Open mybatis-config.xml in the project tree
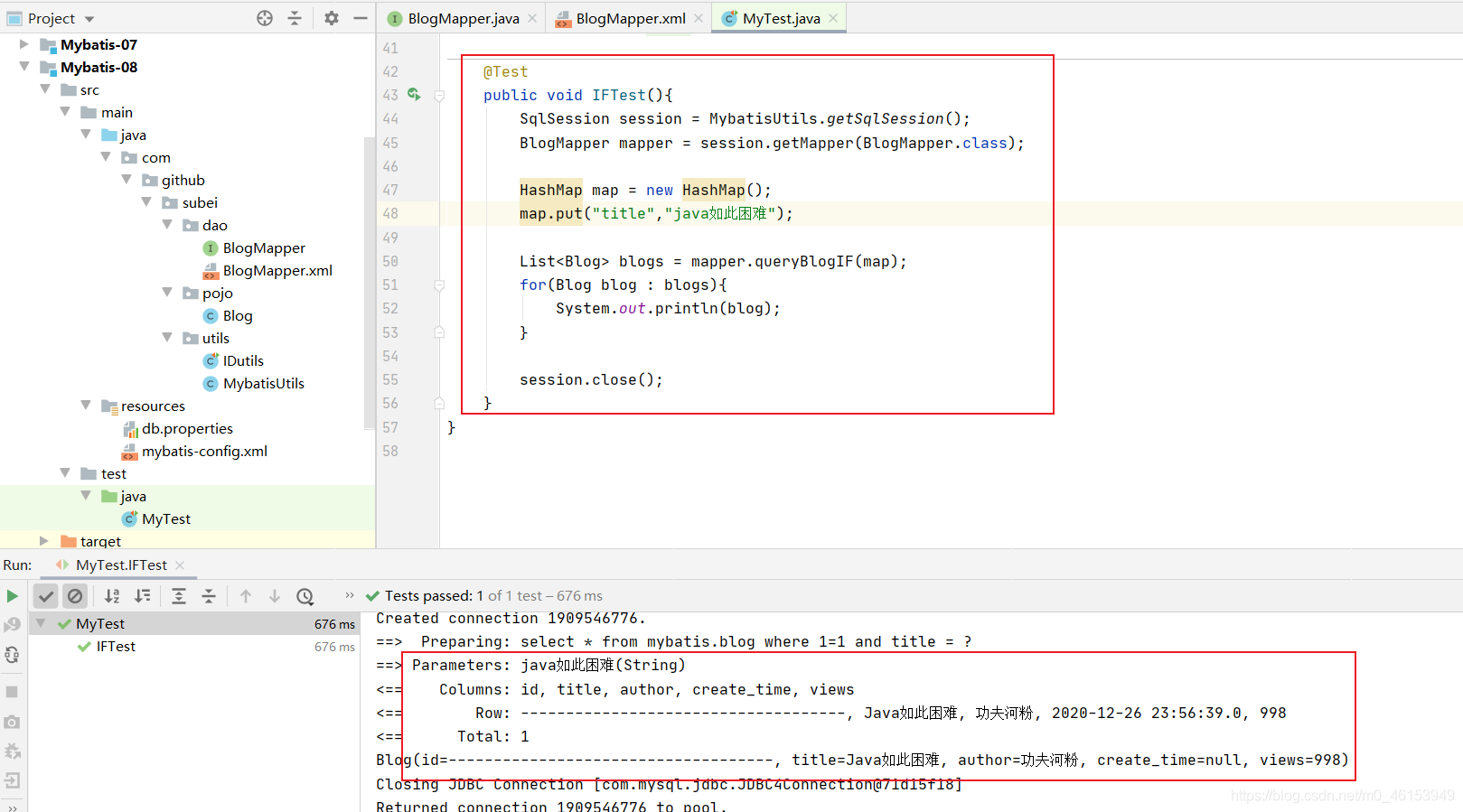 pos(204,451)
